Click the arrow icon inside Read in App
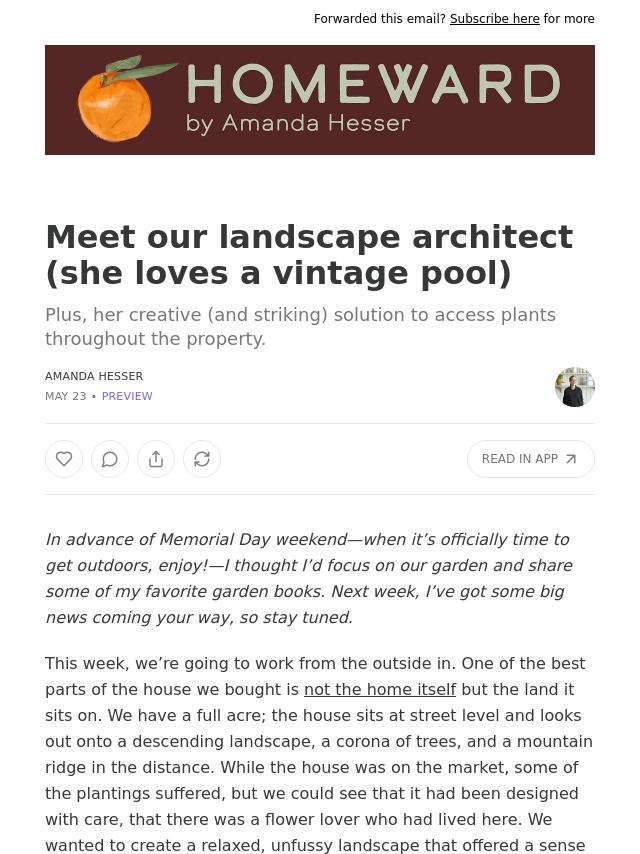640x854 pixels. [571, 459]
